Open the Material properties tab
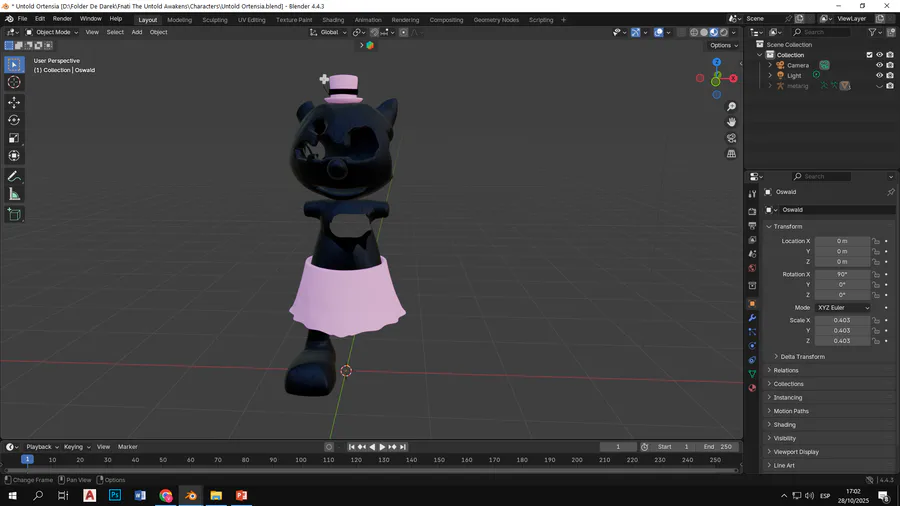Viewport: 900px width, 506px height. [752, 388]
